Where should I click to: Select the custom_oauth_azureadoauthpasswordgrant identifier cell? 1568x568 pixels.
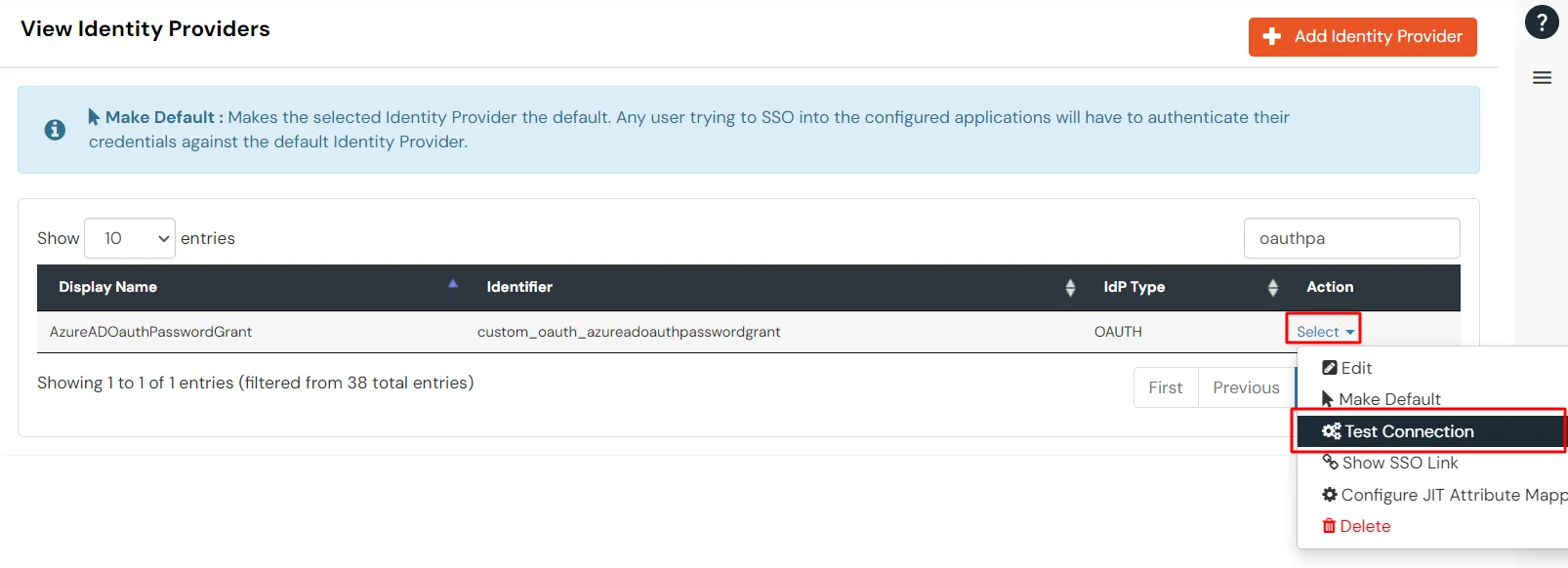point(629,332)
